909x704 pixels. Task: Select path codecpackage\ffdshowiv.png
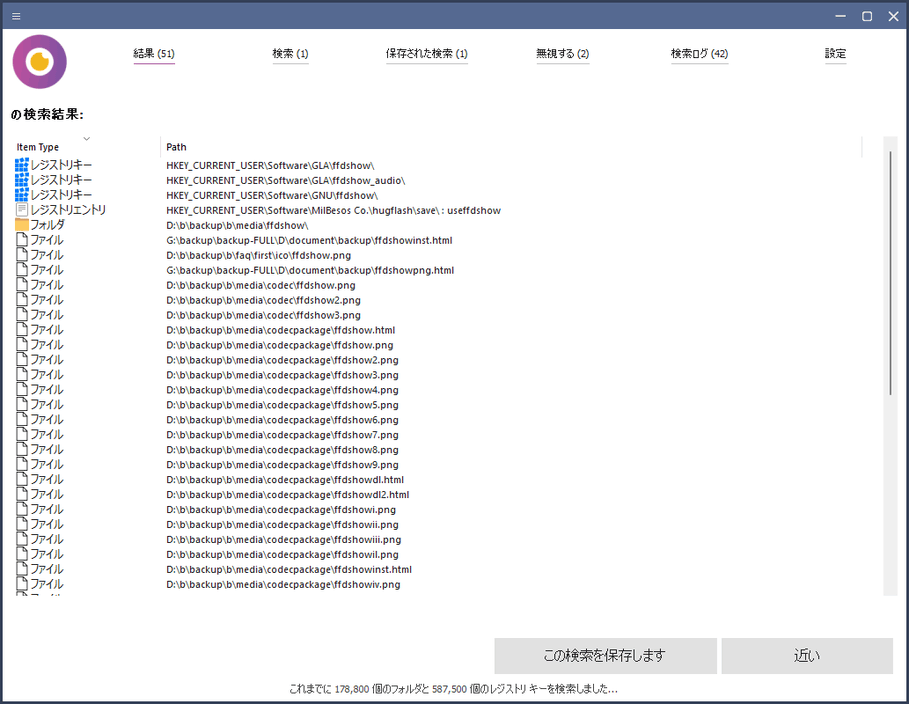tap(283, 585)
